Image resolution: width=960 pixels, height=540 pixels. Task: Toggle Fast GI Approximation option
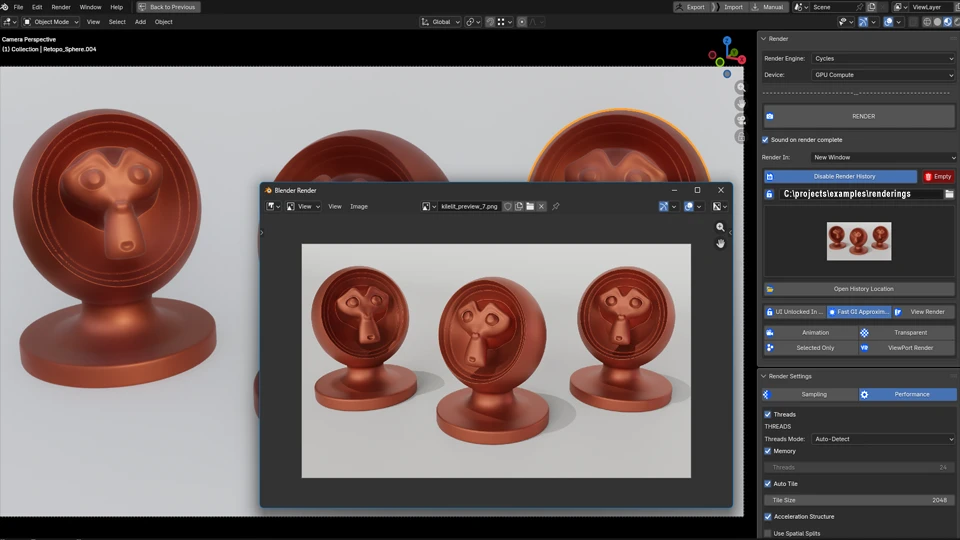click(859, 312)
